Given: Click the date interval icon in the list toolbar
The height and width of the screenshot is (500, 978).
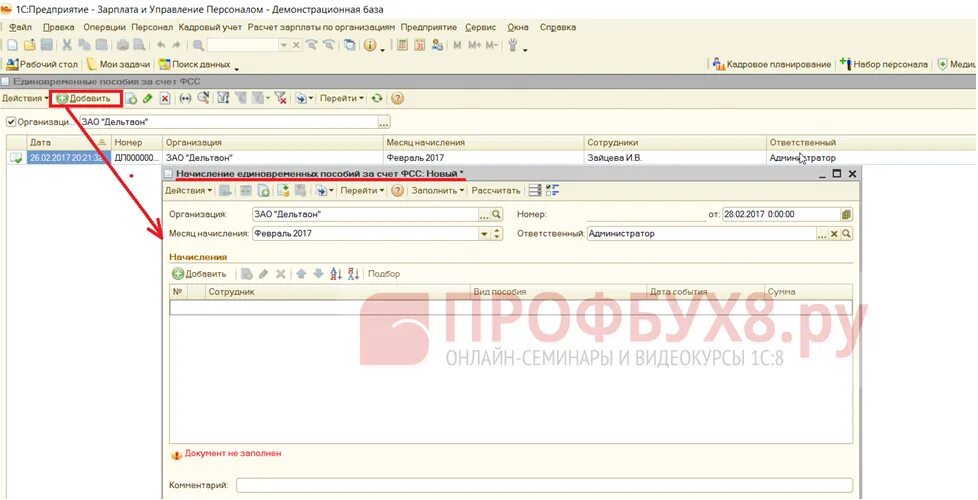Looking at the screenshot, I should click(x=185, y=98).
